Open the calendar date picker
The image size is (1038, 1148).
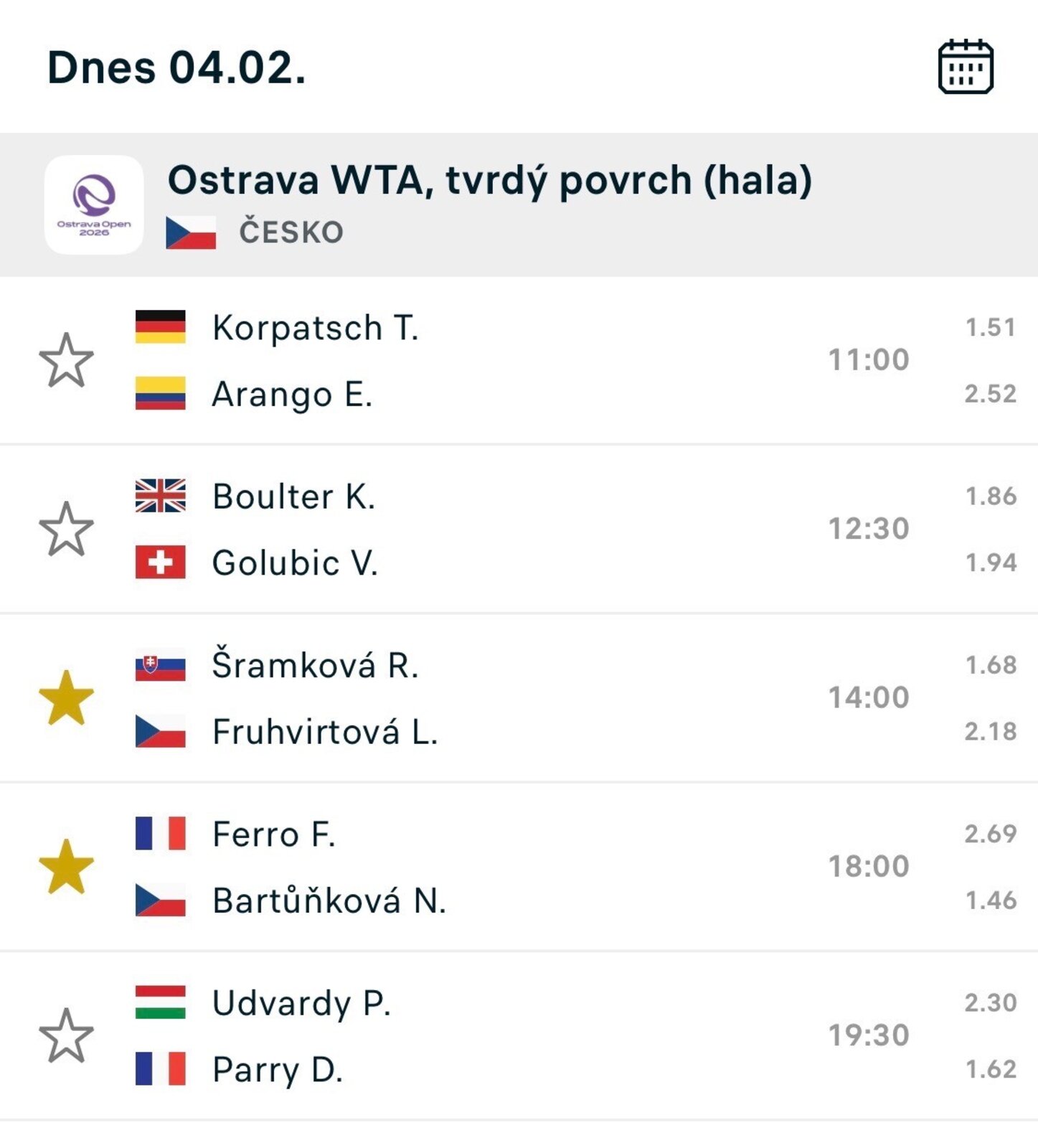tap(966, 67)
